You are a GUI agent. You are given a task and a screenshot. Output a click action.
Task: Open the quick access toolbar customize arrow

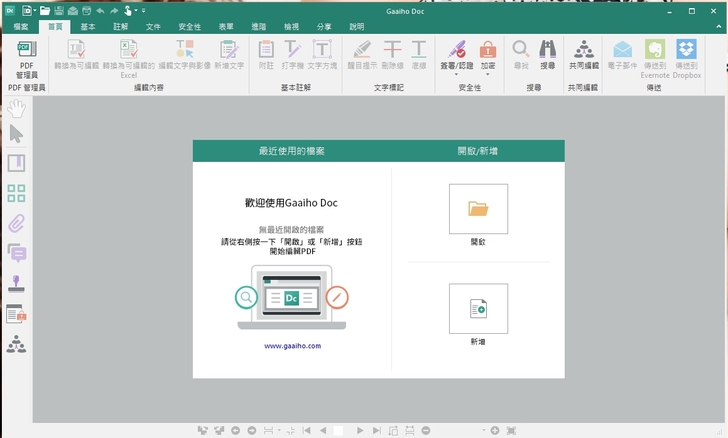[143, 10]
